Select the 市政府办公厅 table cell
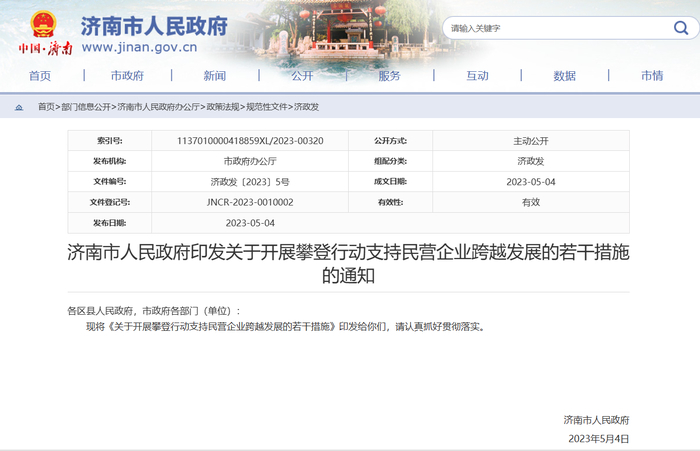This screenshot has width=700, height=451. 250,161
